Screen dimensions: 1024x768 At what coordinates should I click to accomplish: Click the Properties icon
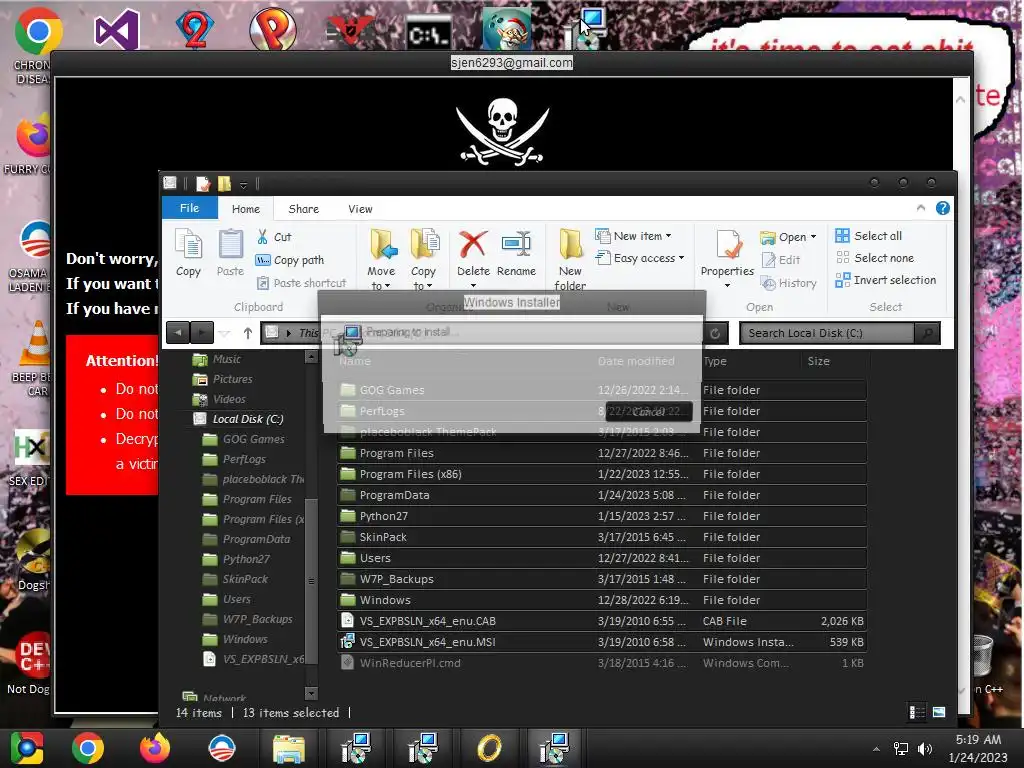(728, 245)
